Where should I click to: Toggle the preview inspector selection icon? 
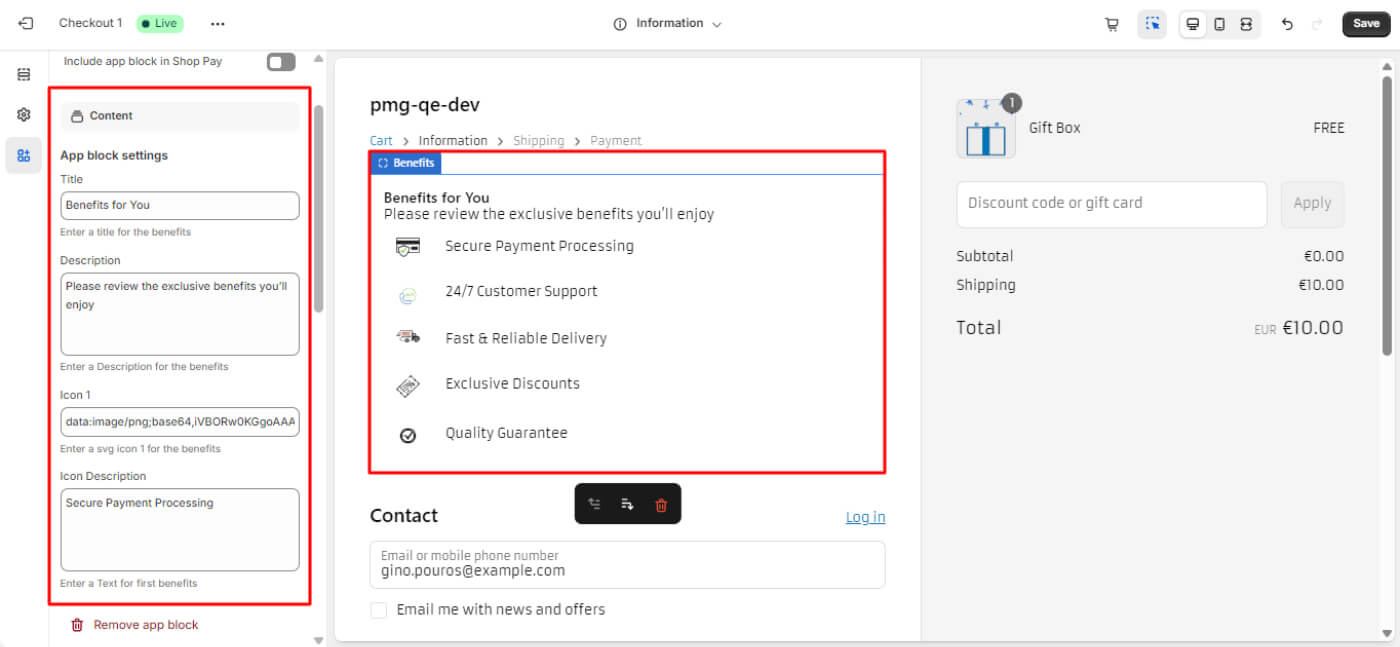(1152, 24)
